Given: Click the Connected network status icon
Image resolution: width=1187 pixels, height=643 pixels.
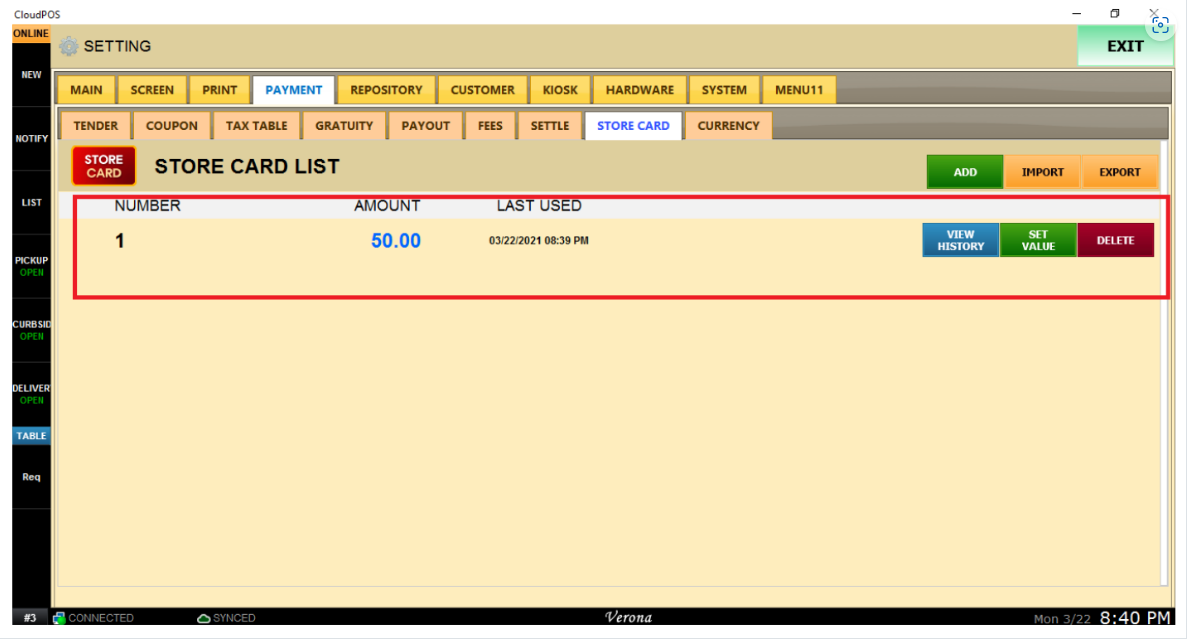Looking at the screenshot, I should (59, 618).
